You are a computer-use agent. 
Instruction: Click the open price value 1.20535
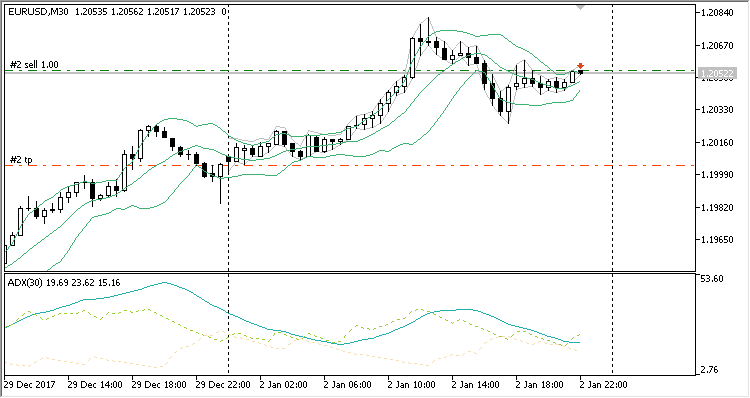coord(91,12)
